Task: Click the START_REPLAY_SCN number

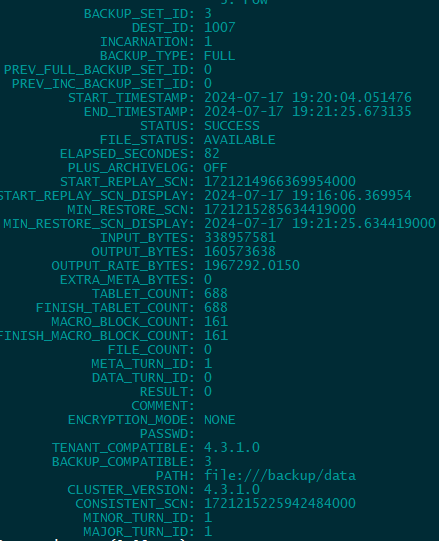Action: point(280,181)
